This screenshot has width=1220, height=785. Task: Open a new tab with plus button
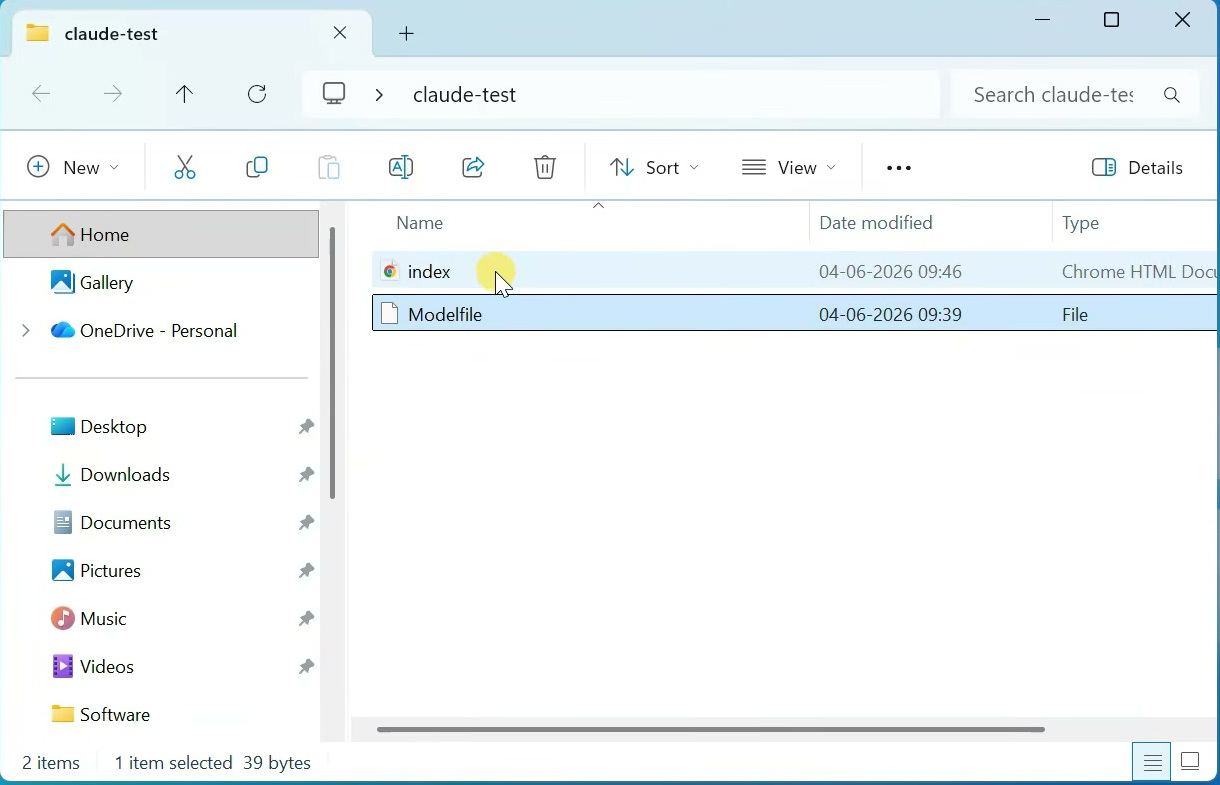[x=407, y=34]
